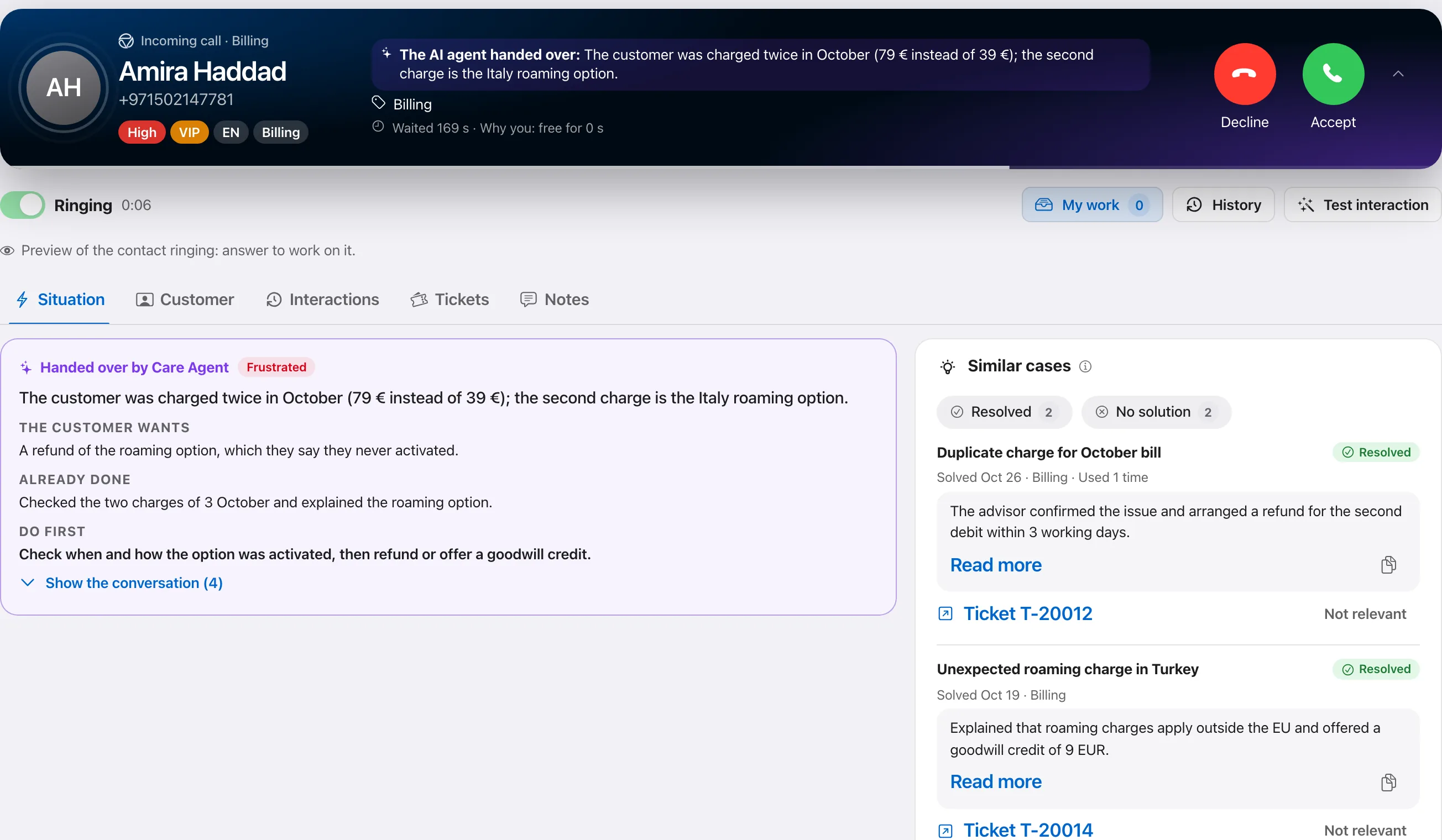Click the High priority badge
1442x840 pixels.
click(x=142, y=132)
